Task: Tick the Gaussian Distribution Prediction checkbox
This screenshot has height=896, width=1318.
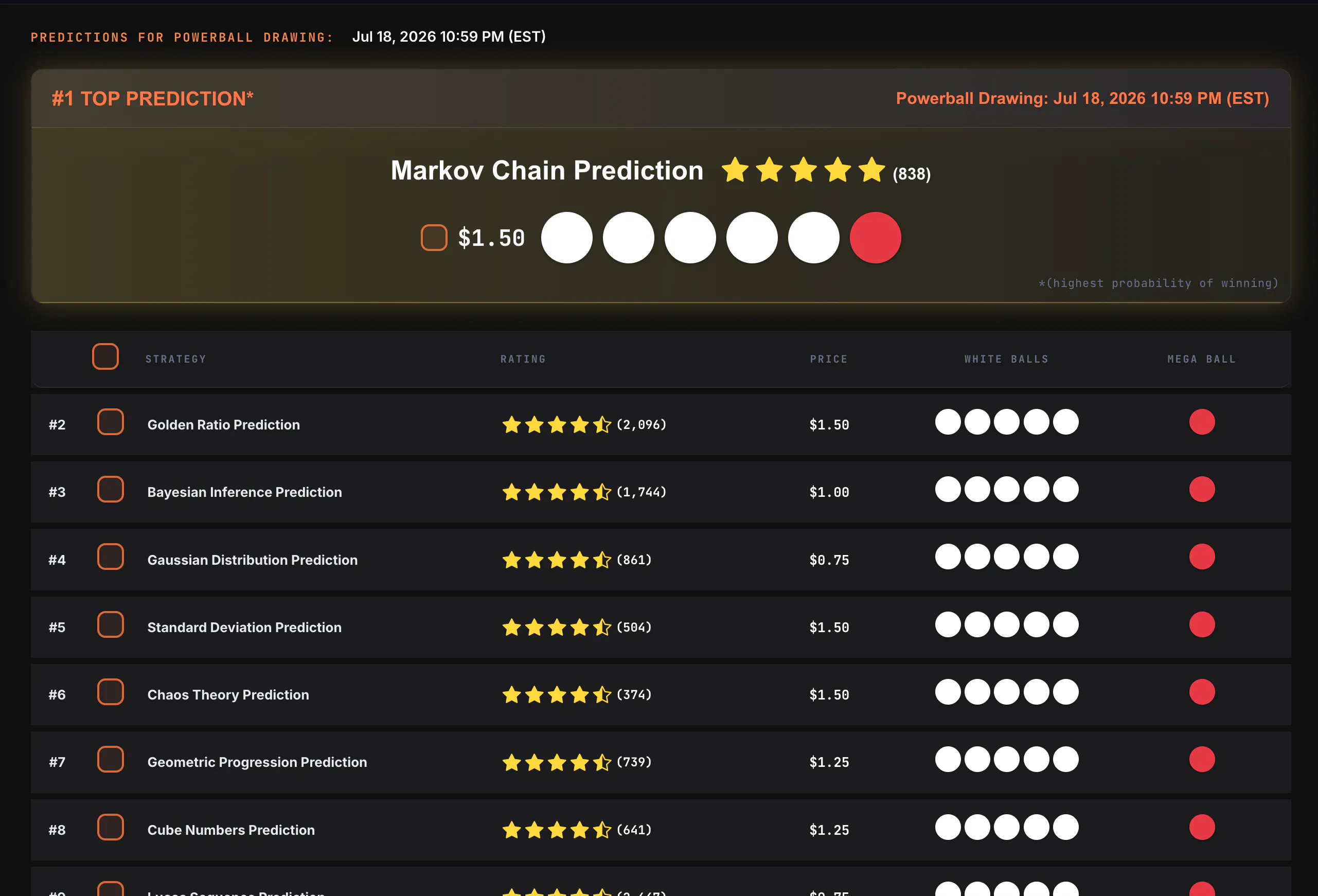Action: click(111, 557)
